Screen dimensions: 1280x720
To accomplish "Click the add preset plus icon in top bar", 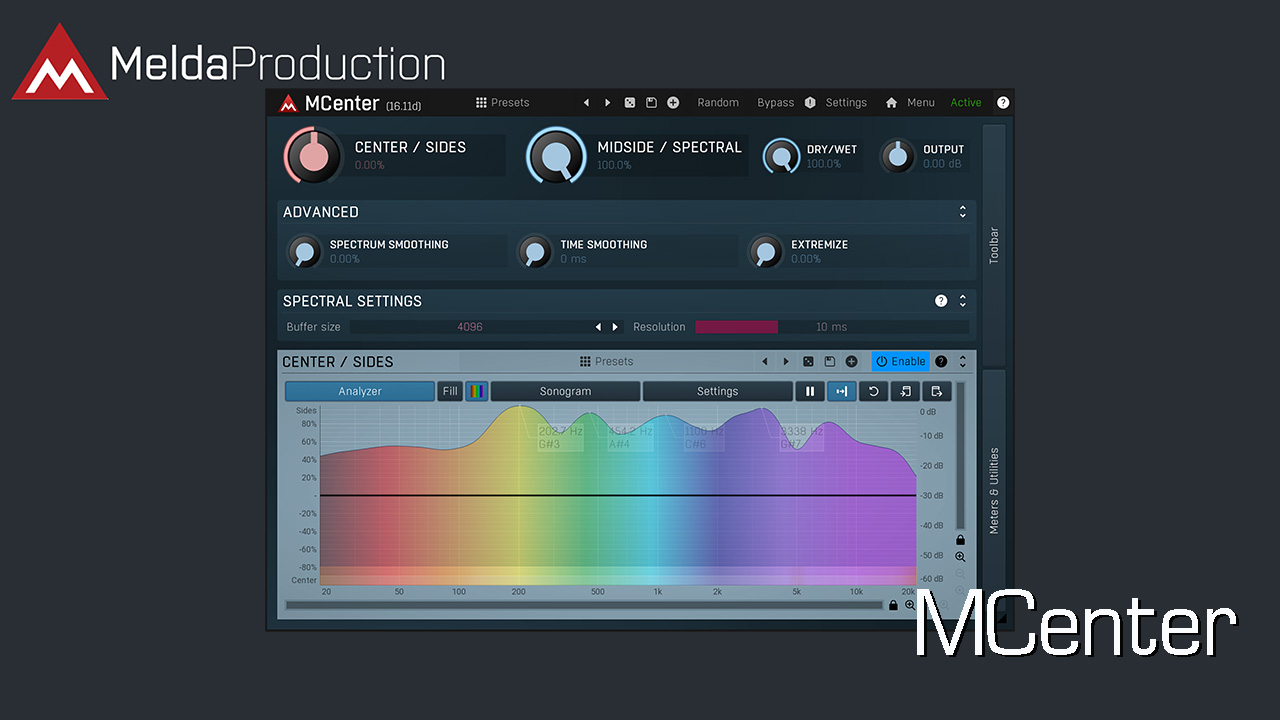I will point(673,103).
